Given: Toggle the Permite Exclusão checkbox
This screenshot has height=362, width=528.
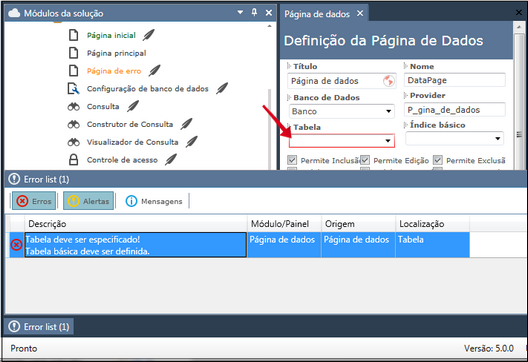Looking at the screenshot, I should [x=438, y=160].
